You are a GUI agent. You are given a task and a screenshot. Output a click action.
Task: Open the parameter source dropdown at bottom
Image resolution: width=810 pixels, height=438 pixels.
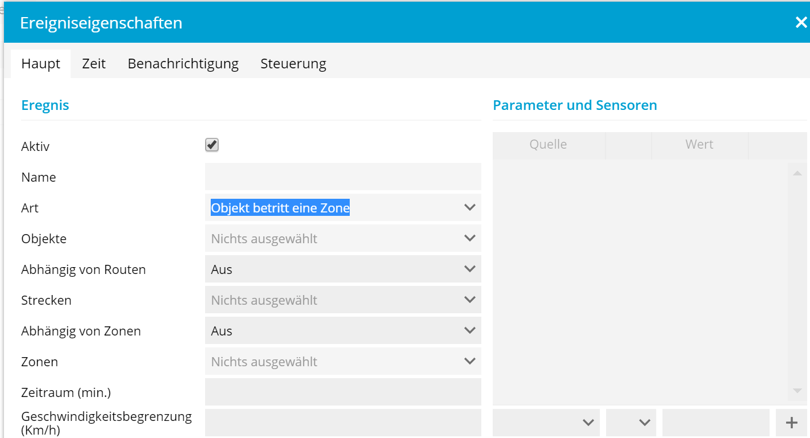pos(546,423)
